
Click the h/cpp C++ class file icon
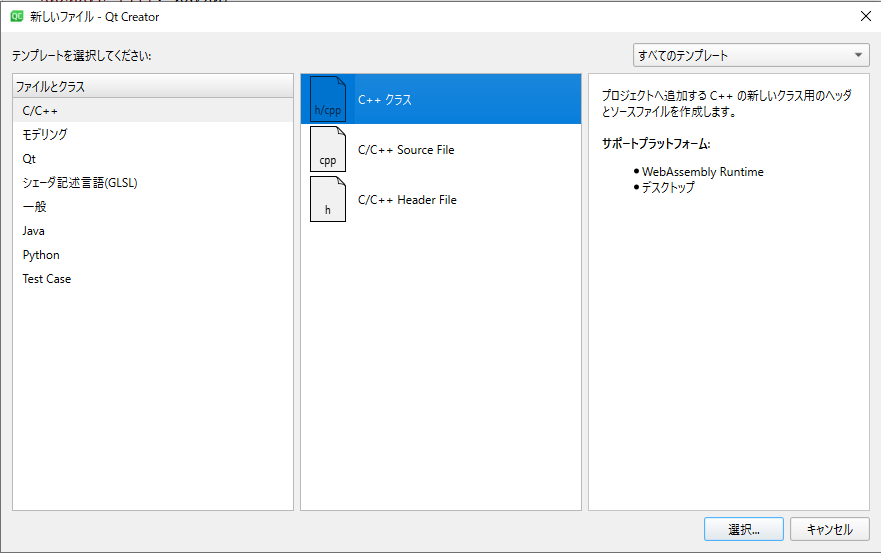(x=328, y=100)
